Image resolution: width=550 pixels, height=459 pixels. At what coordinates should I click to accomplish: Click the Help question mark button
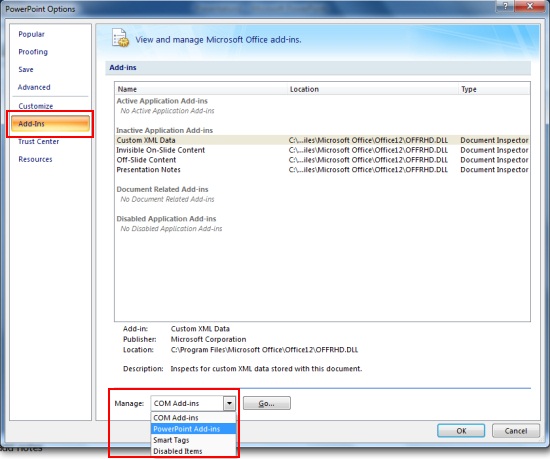click(x=505, y=6)
